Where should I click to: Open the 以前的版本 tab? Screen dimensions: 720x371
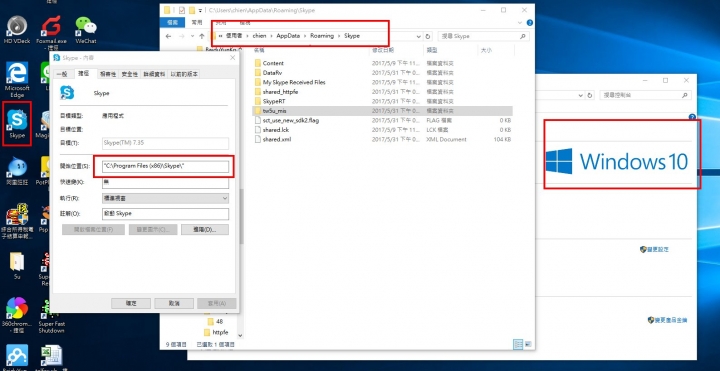coord(184,74)
